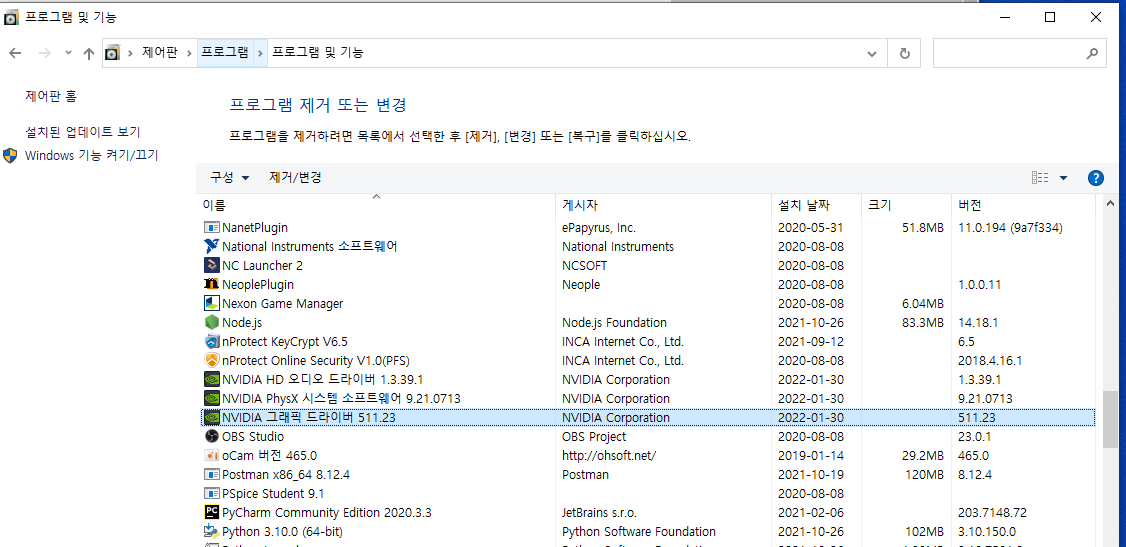This screenshot has height=547, width=1126.
Task: Select the 2018.4.16.1 version cell
Action: pos(990,360)
